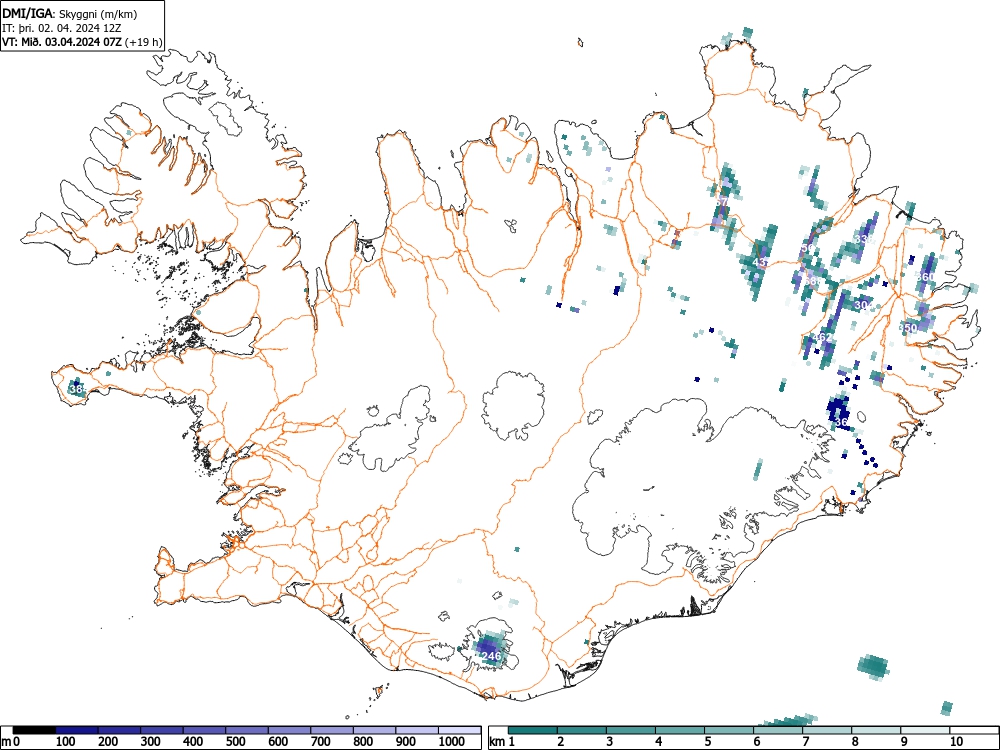Click the 700–800 m legend swatch
Screen dimensions: 1000x750
[x=332, y=730]
